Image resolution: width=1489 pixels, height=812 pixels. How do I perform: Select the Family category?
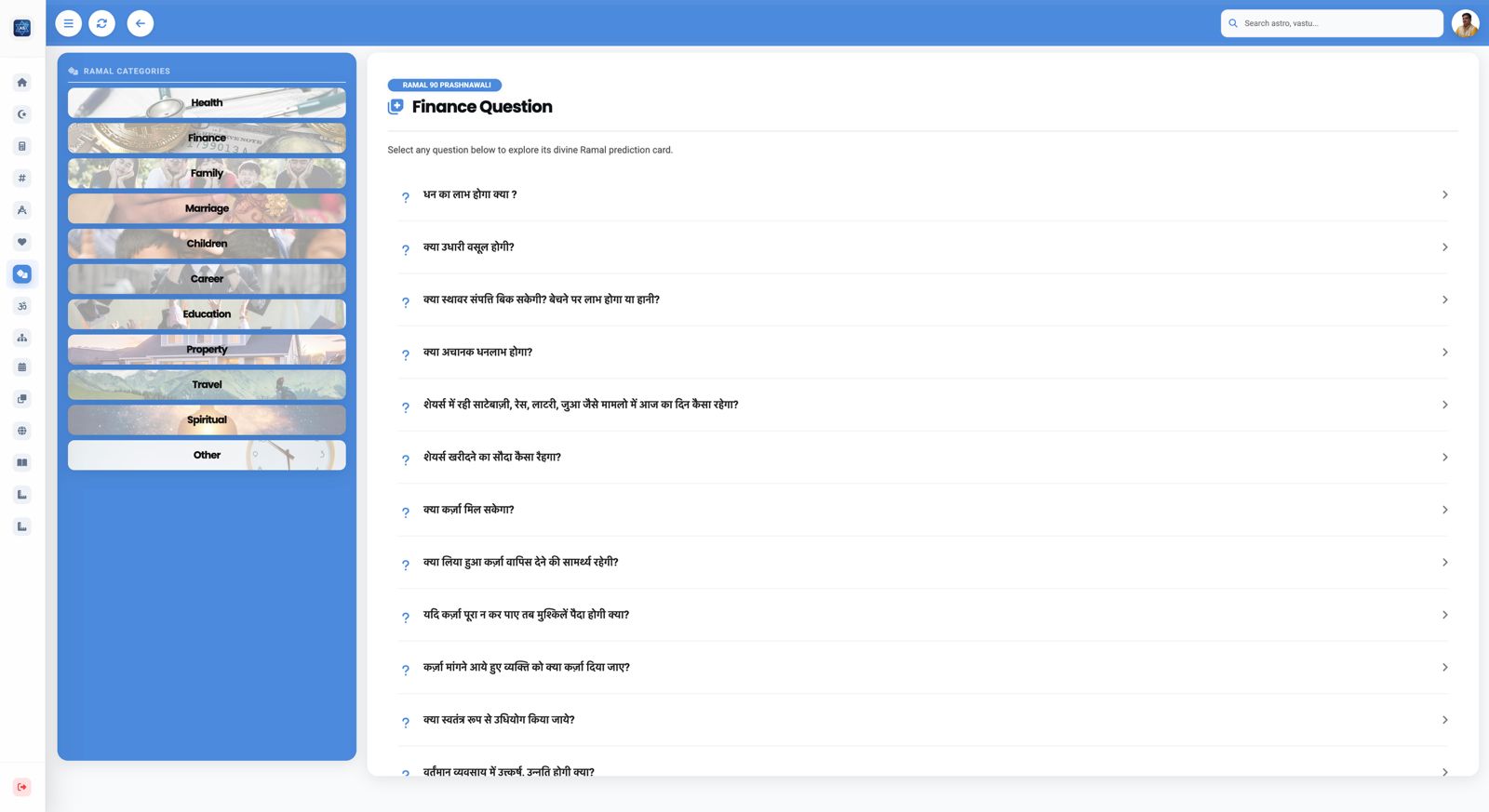click(207, 174)
